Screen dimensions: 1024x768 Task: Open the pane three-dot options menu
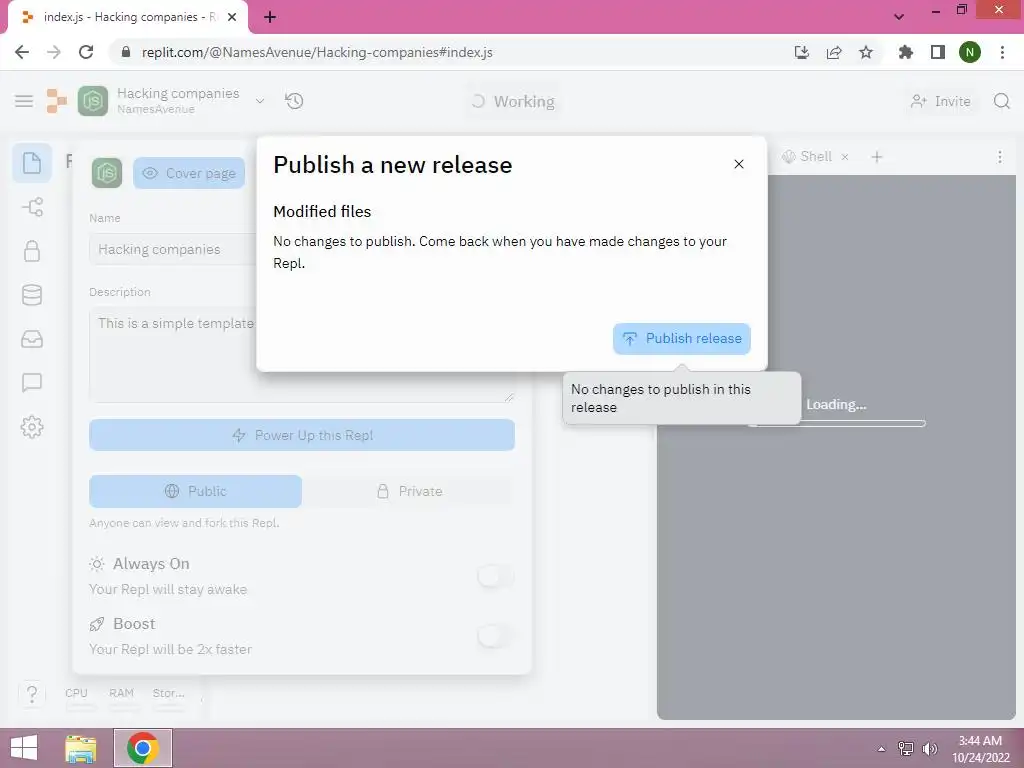(x=999, y=157)
